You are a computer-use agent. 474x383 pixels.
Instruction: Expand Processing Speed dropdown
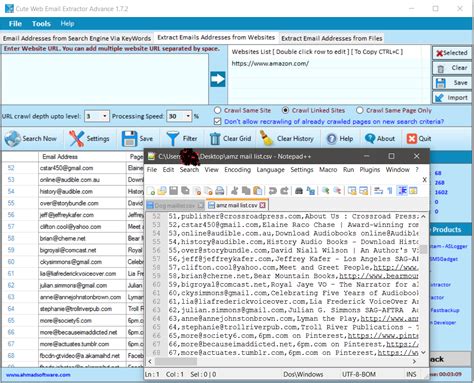188,116
